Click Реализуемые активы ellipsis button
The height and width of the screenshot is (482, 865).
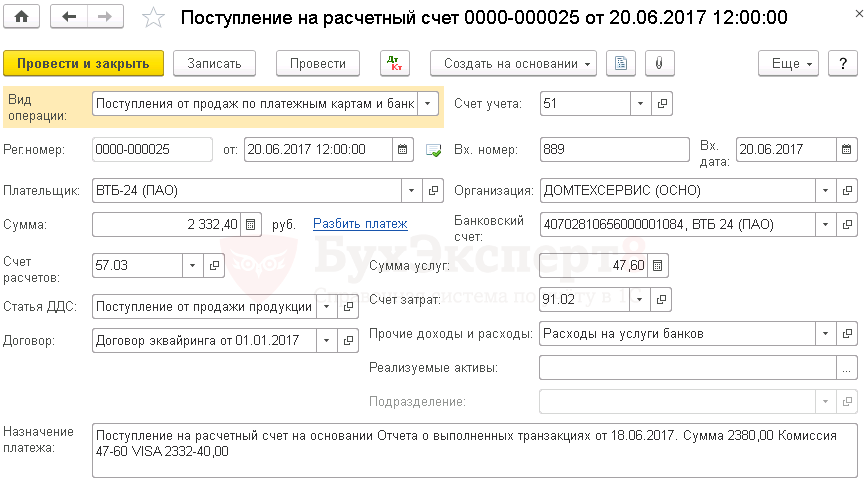[847, 368]
